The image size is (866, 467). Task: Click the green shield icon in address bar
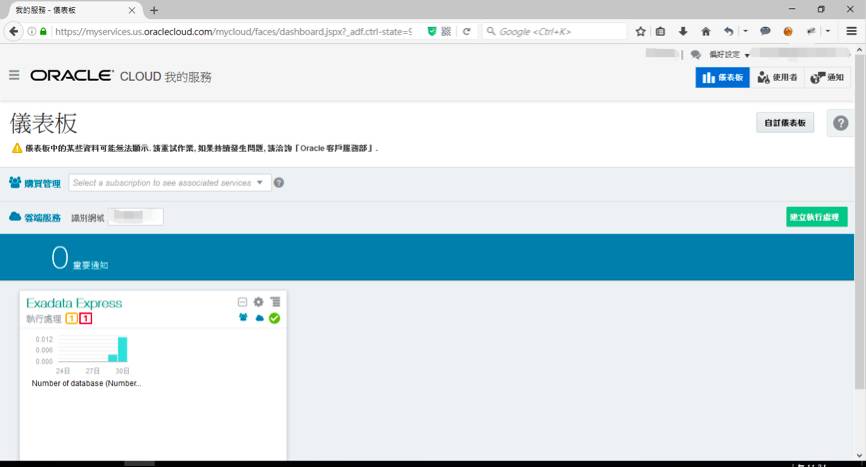[432, 31]
